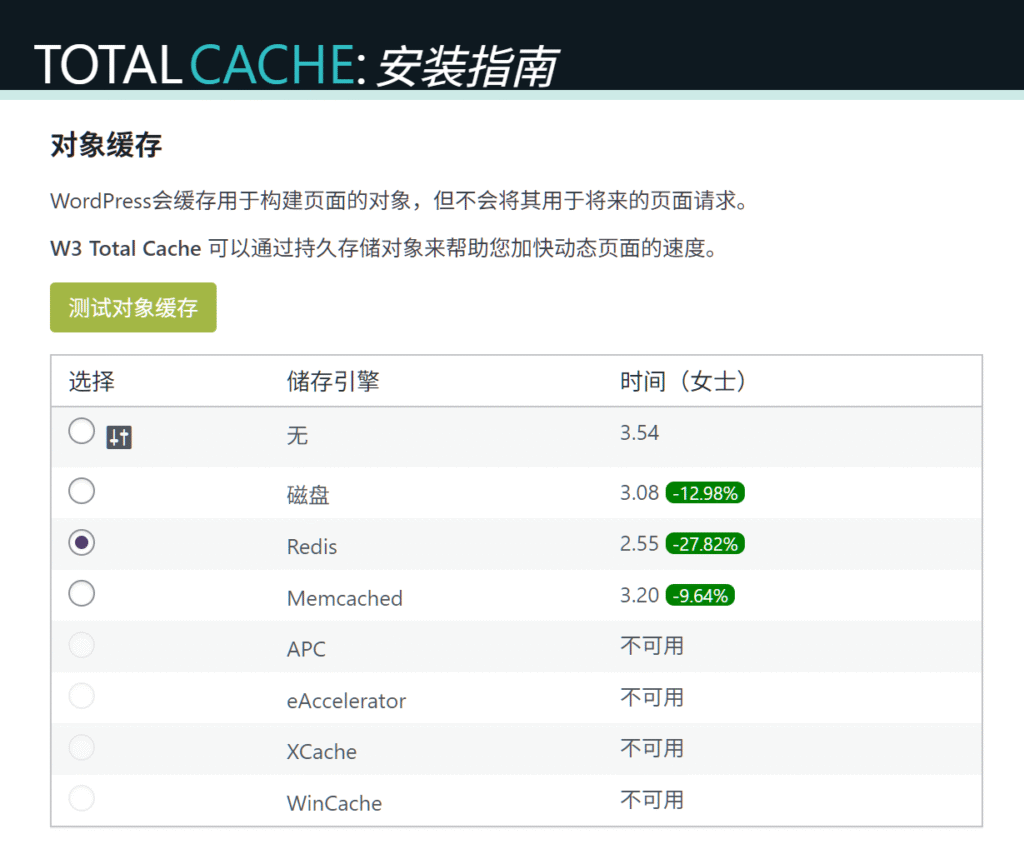Click the eAccelerator radio button
This screenshot has height=864, width=1024.
pos(82,696)
